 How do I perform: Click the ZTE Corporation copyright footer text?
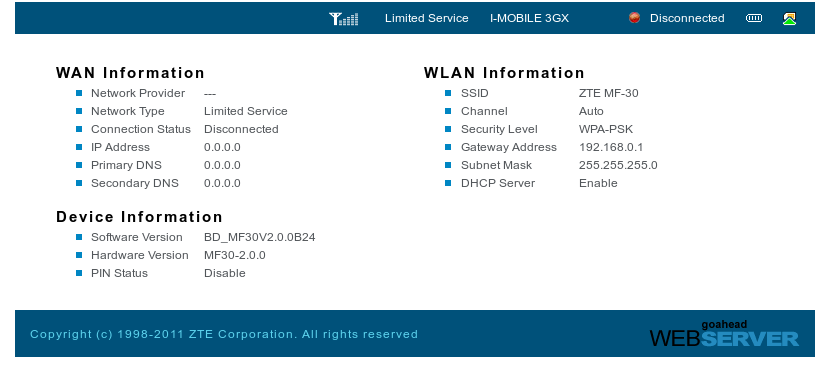point(224,334)
